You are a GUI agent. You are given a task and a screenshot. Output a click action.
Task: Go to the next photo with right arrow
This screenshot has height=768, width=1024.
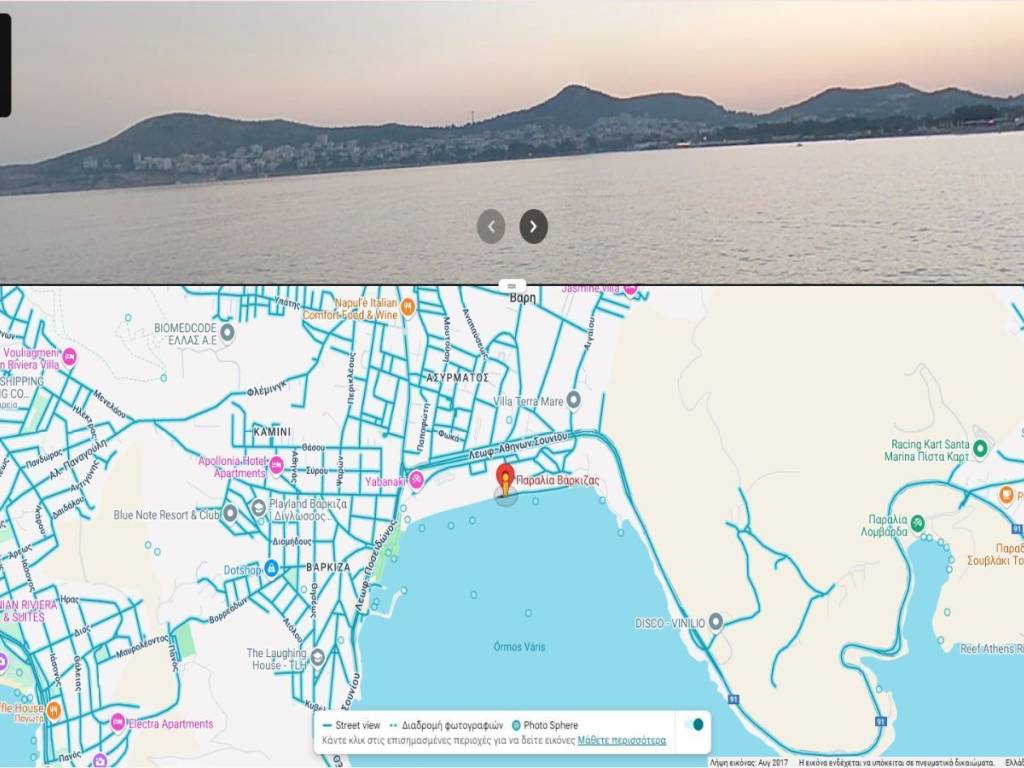(x=533, y=226)
